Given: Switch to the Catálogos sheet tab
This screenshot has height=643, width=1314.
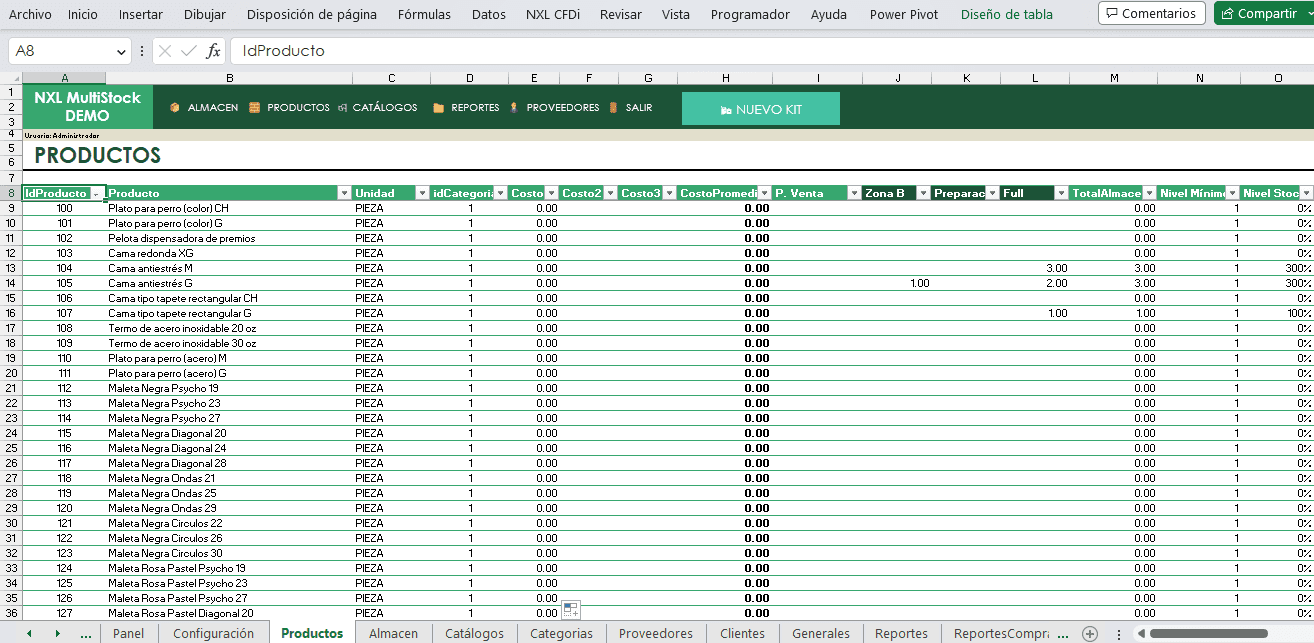Looking at the screenshot, I should click(475, 634).
